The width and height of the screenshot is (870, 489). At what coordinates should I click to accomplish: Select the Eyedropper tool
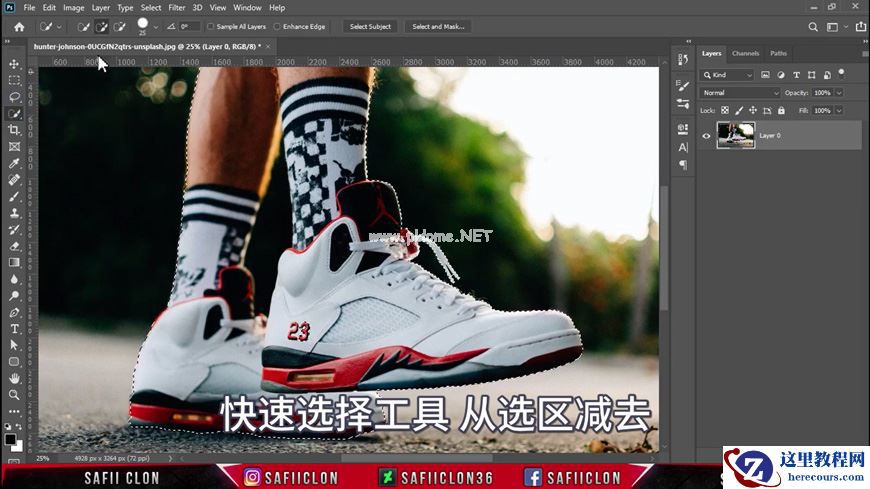pos(14,163)
